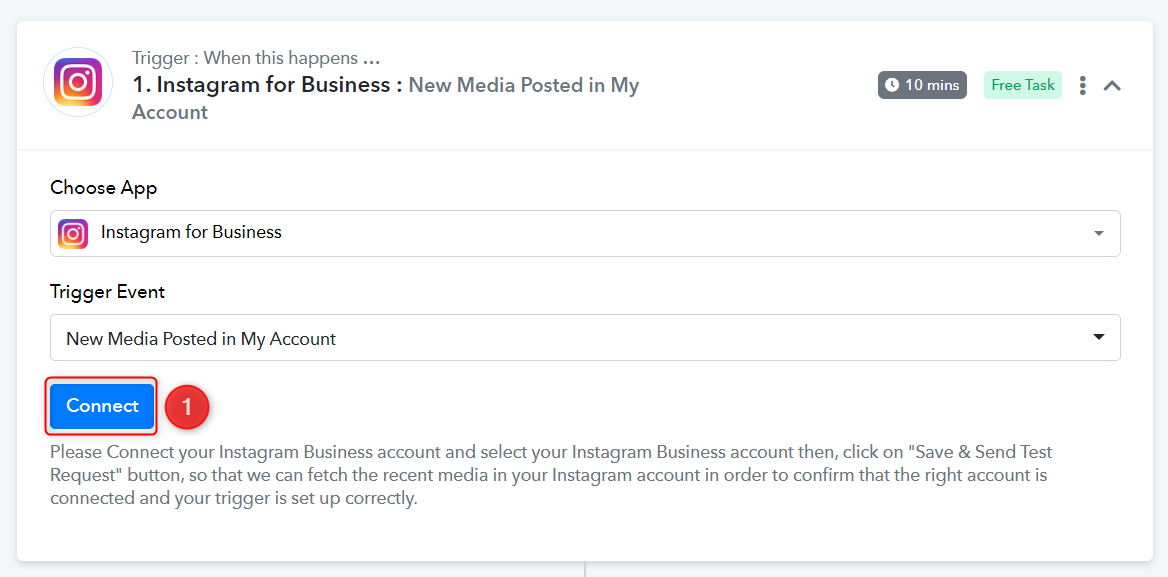Click the Trigger Event label
The width and height of the screenshot is (1168, 577).
(107, 292)
